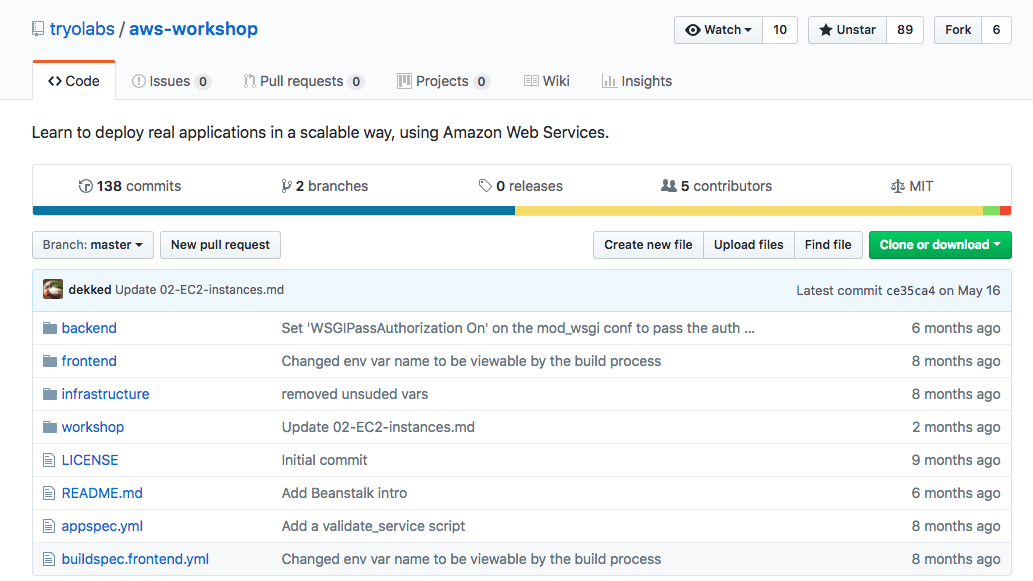Screen dimensions: 1033x581
Task: Fork the aws-workshop repository
Action: [x=958, y=30]
